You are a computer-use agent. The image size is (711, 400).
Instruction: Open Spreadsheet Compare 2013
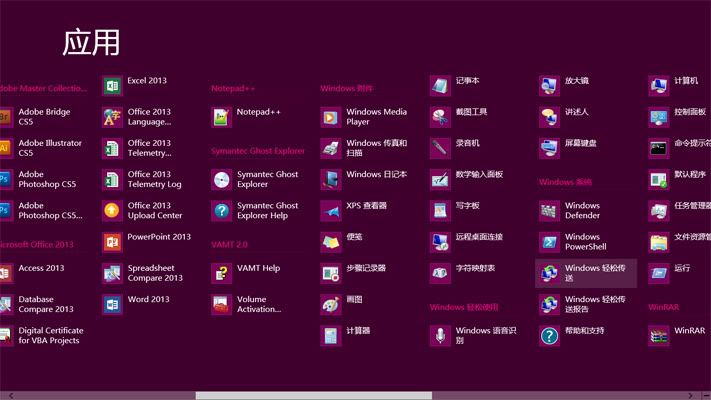click(143, 273)
